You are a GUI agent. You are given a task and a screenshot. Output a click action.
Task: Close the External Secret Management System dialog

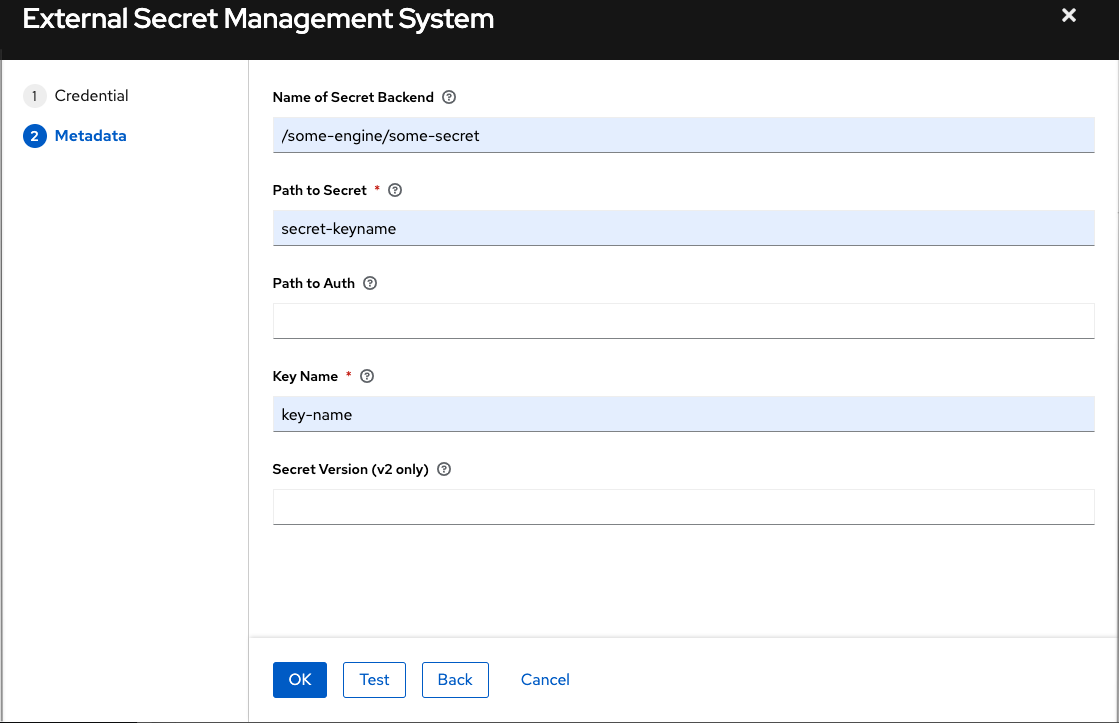1069,16
